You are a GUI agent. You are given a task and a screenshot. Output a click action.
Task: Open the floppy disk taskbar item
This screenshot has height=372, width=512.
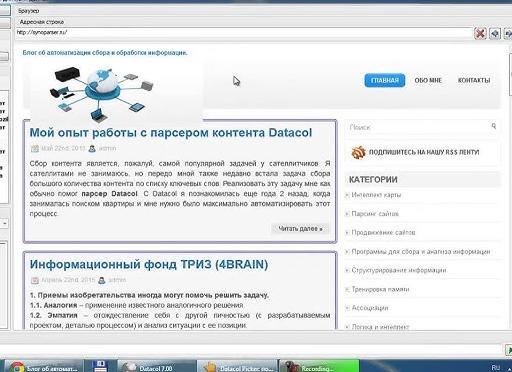pyautogui.click(x=100, y=366)
